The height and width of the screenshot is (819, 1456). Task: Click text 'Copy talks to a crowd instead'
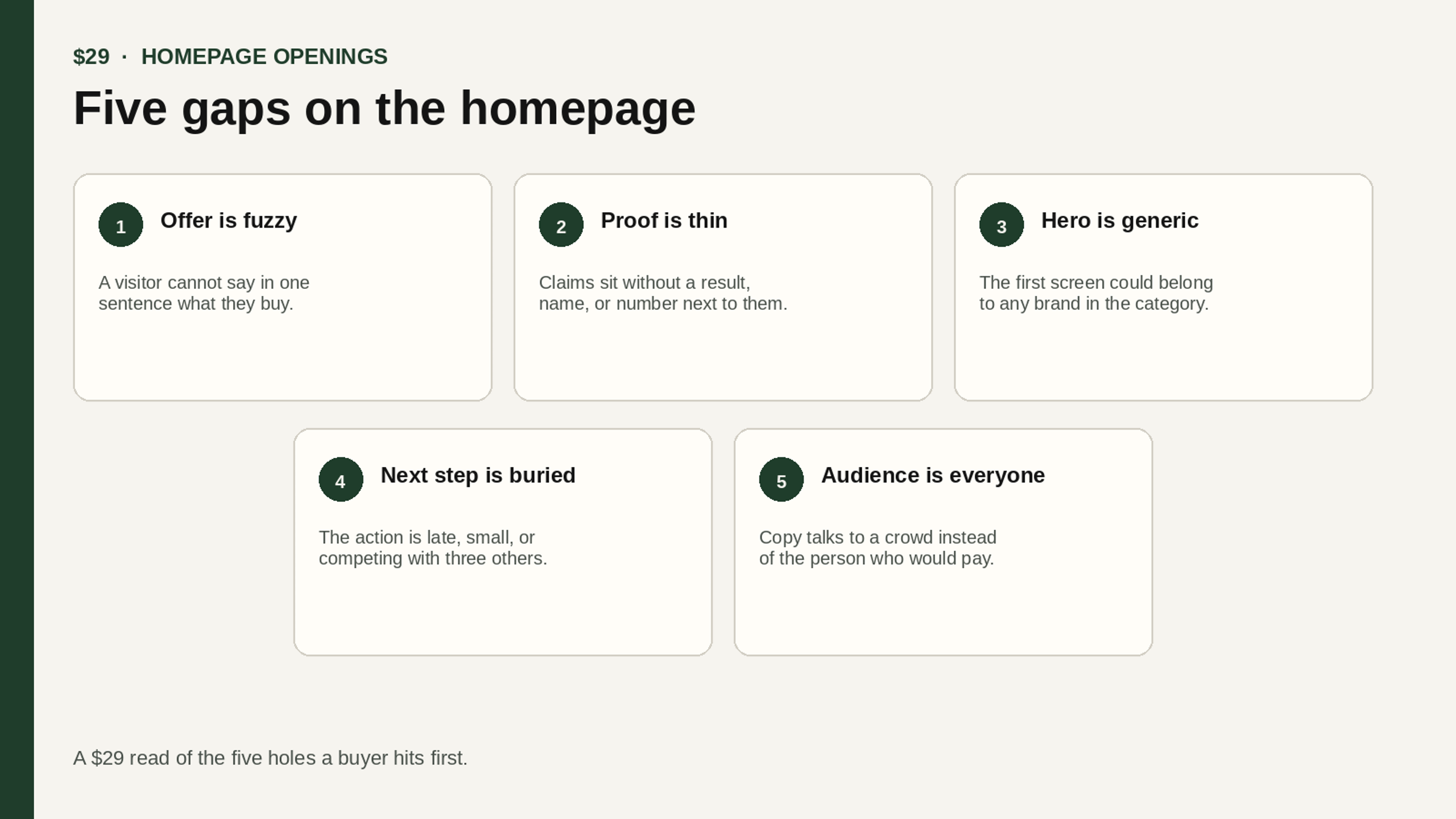(878, 537)
